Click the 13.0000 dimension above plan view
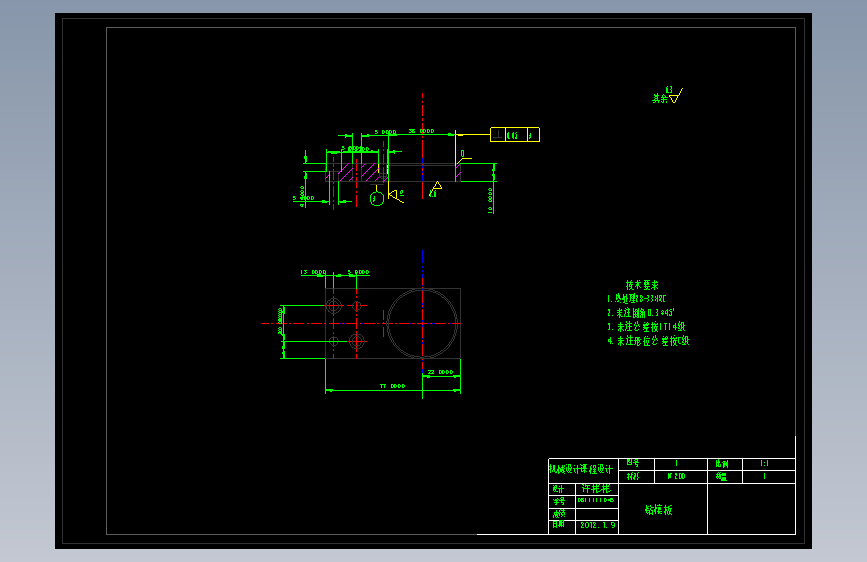 point(313,272)
